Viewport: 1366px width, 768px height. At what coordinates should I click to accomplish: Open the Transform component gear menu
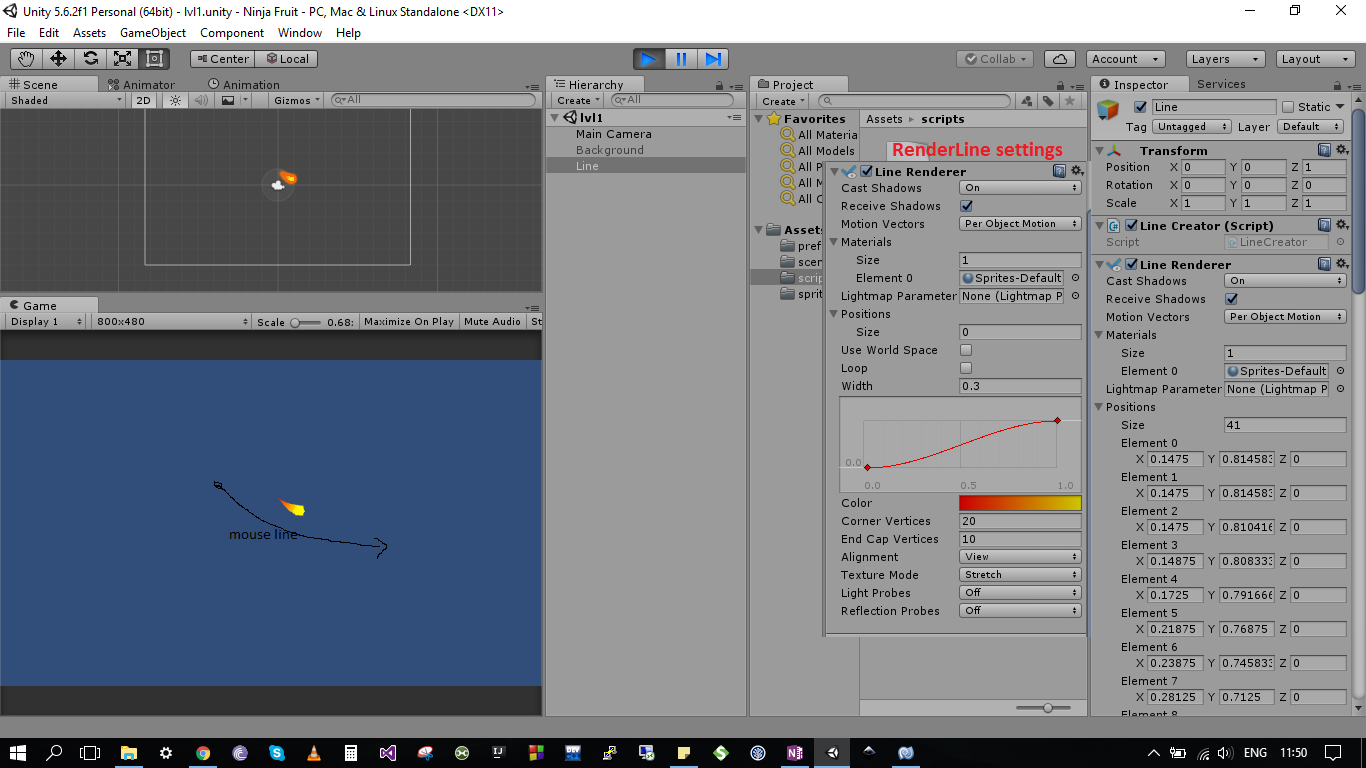click(x=1342, y=150)
